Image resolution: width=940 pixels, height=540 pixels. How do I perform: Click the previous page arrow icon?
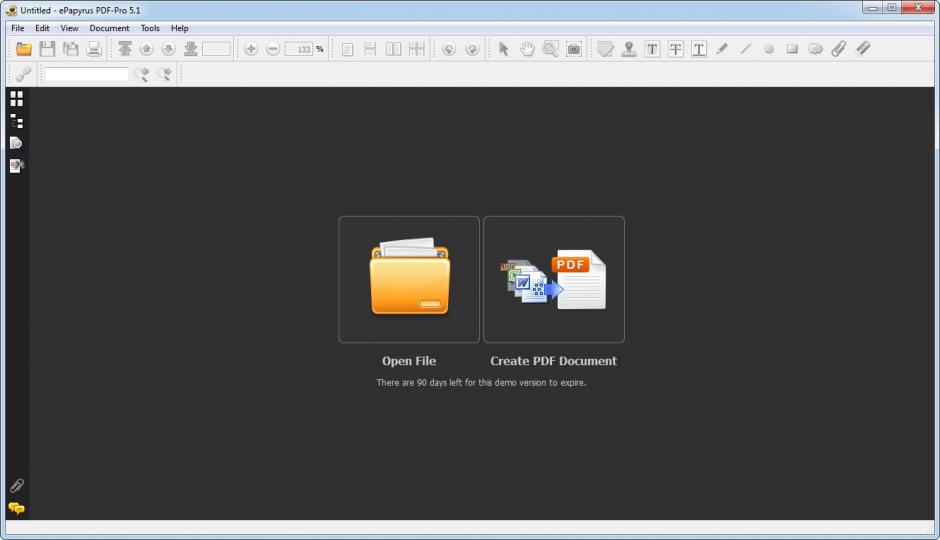click(146, 49)
